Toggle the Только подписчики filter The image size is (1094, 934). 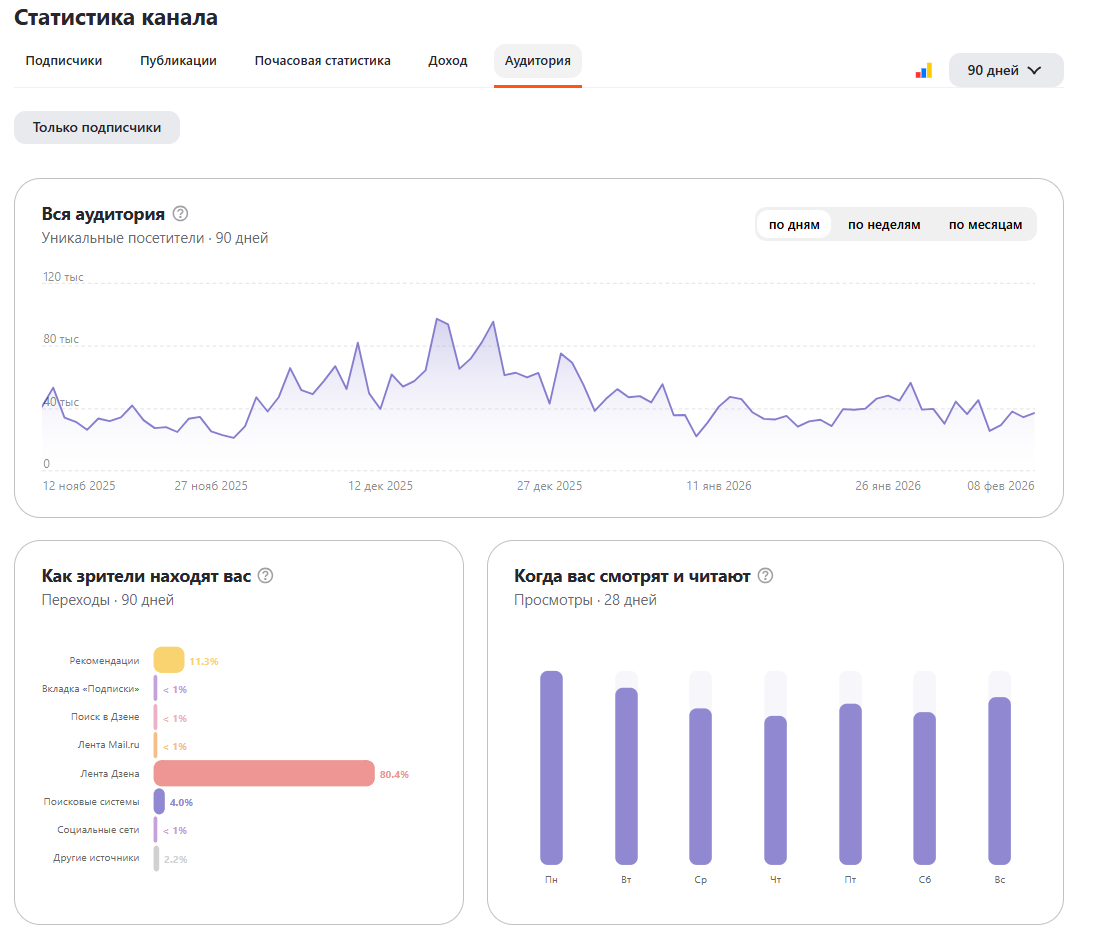[97, 128]
